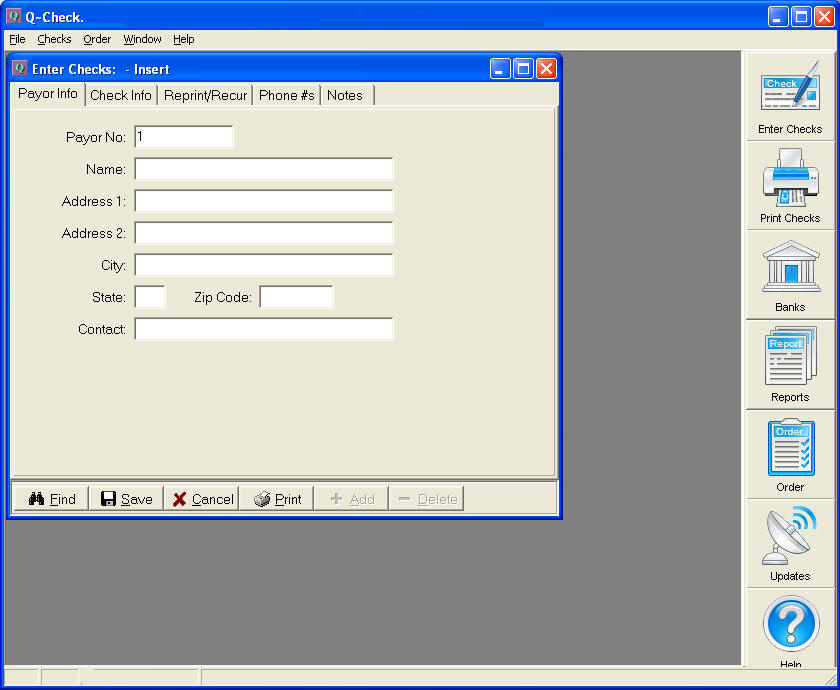Image resolution: width=840 pixels, height=690 pixels.
Task: Switch to the Check Info tab
Action: click(x=121, y=95)
